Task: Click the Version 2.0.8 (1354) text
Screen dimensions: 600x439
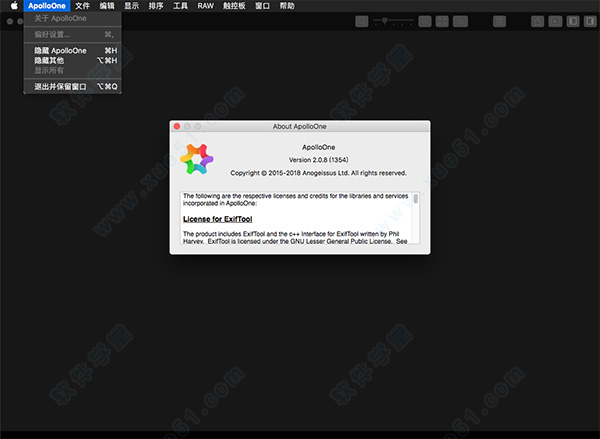Action: point(318,160)
